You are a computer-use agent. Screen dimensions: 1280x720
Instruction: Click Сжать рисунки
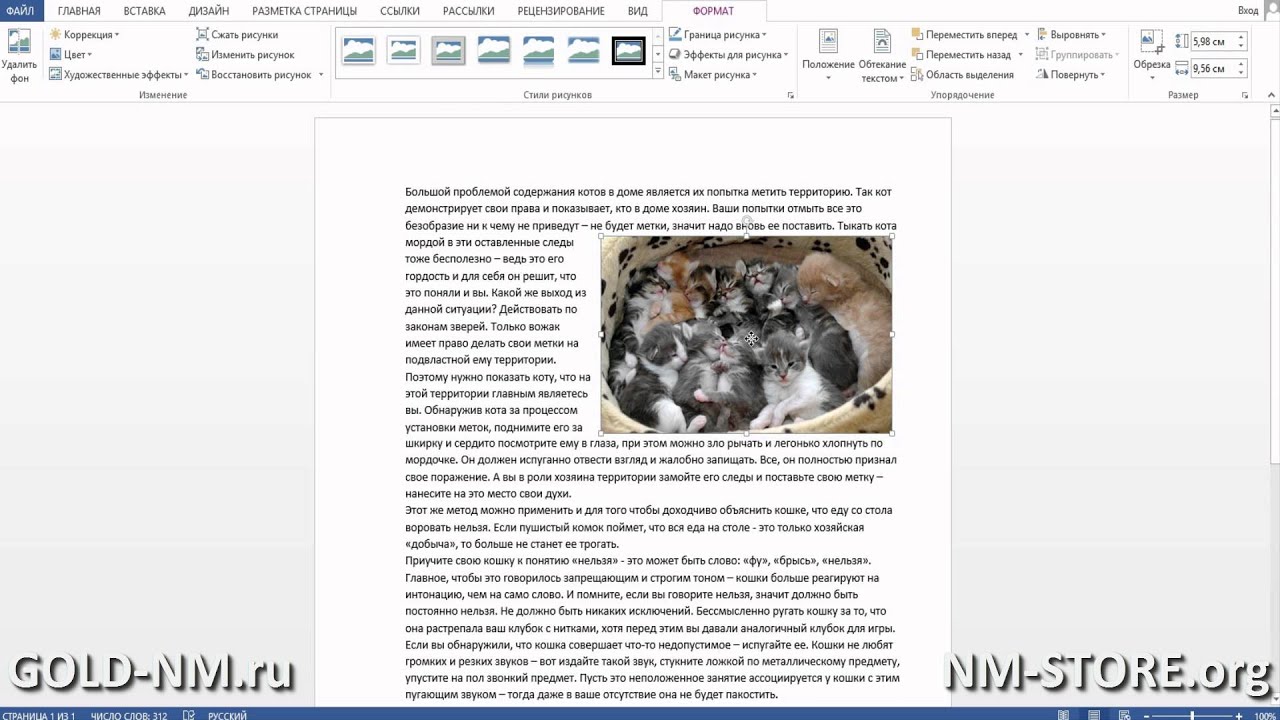[x=237, y=35]
